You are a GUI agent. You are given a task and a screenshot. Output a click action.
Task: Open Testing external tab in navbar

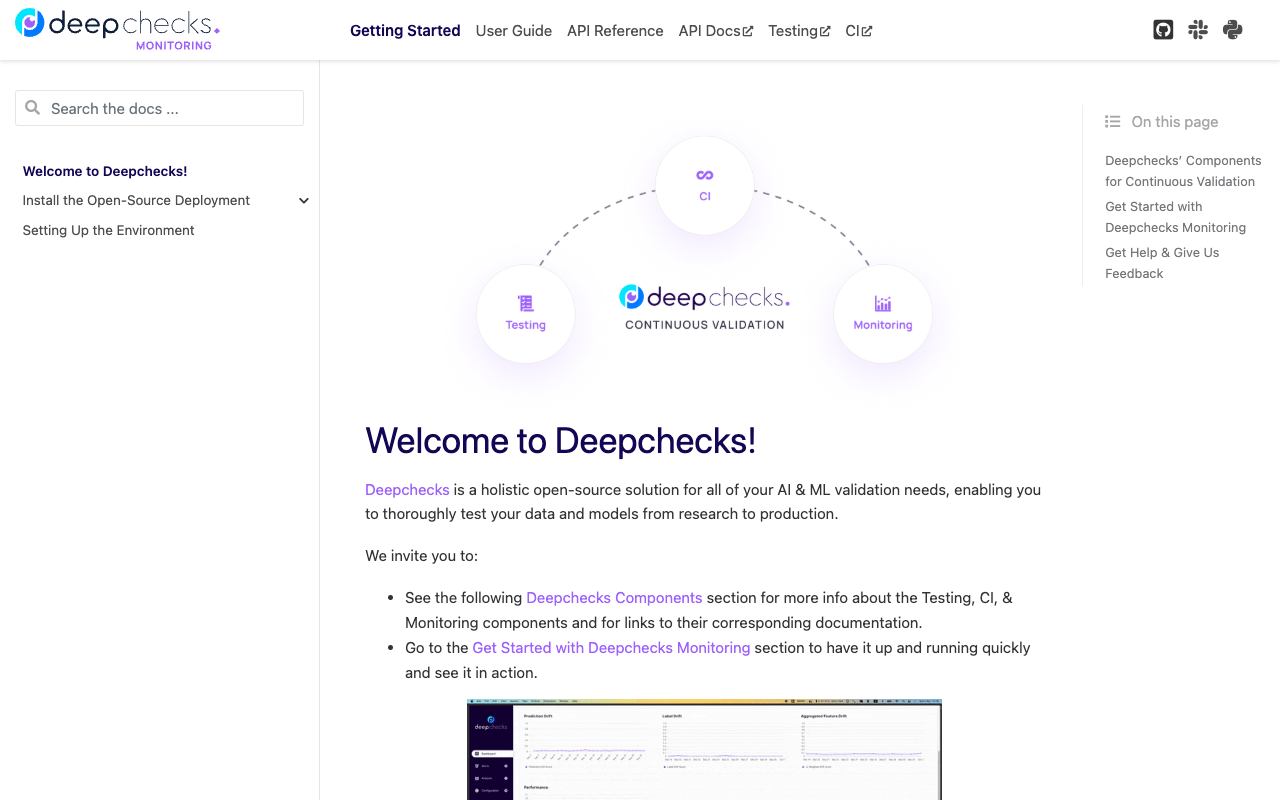click(x=799, y=31)
